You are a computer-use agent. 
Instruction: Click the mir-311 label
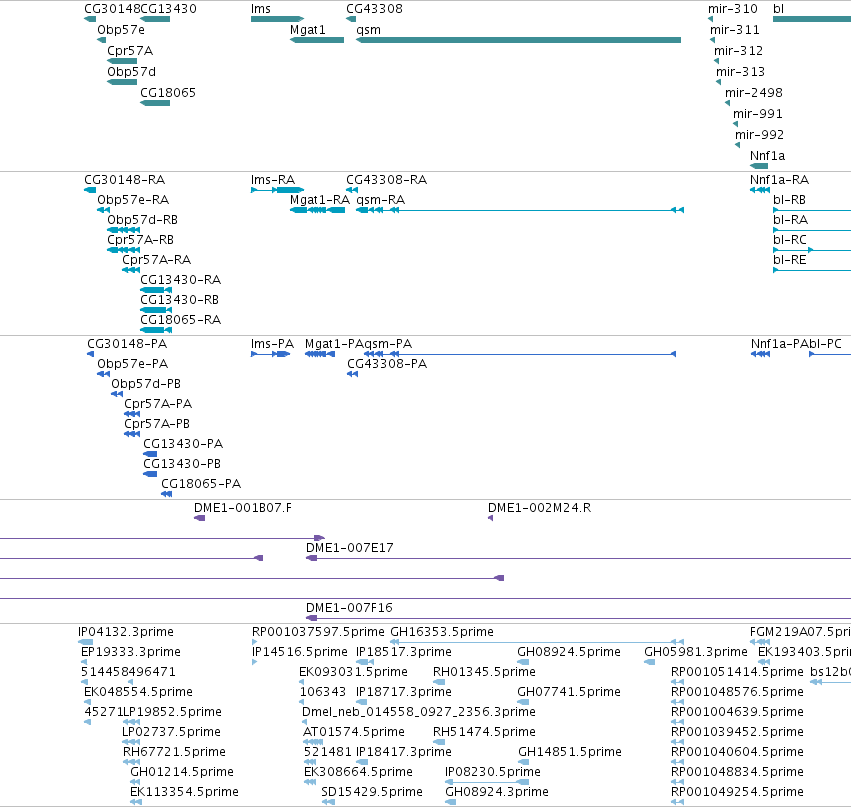(735, 30)
